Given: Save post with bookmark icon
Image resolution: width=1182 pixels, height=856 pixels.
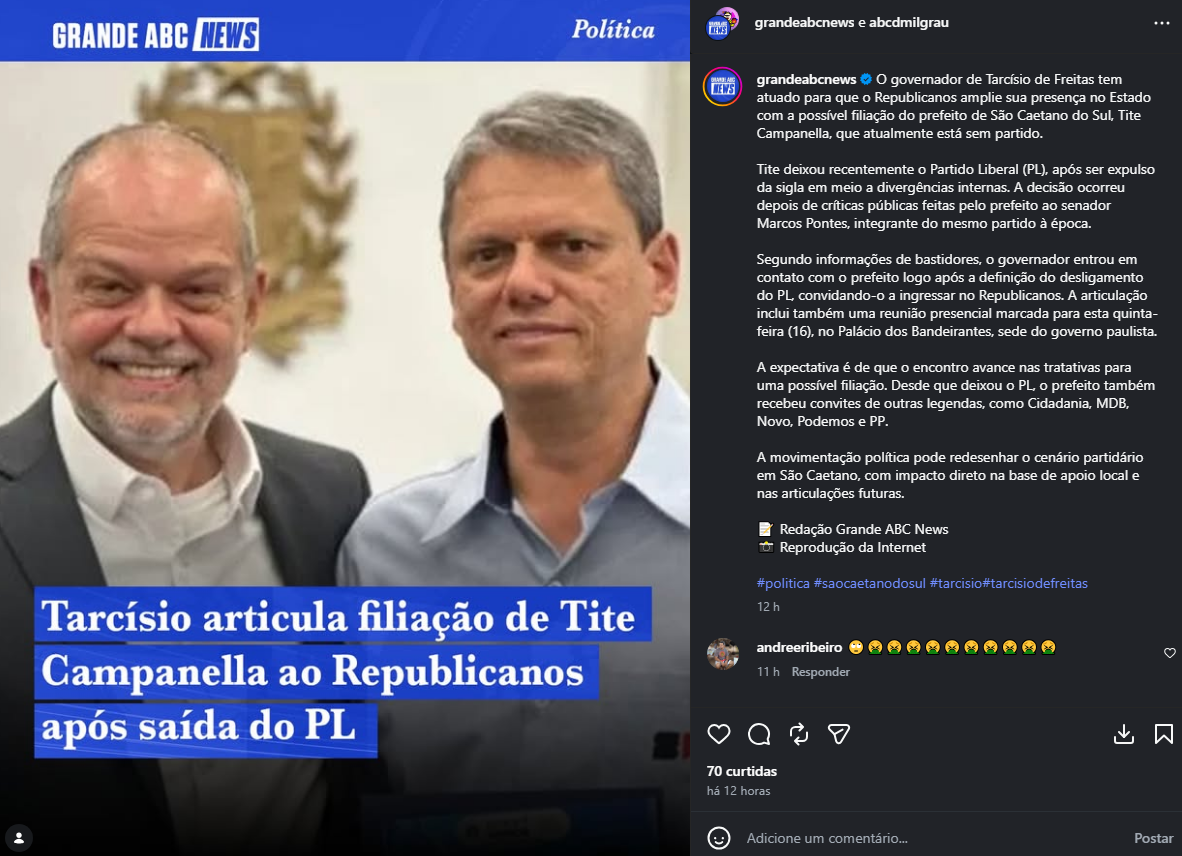Looking at the screenshot, I should 1164,734.
